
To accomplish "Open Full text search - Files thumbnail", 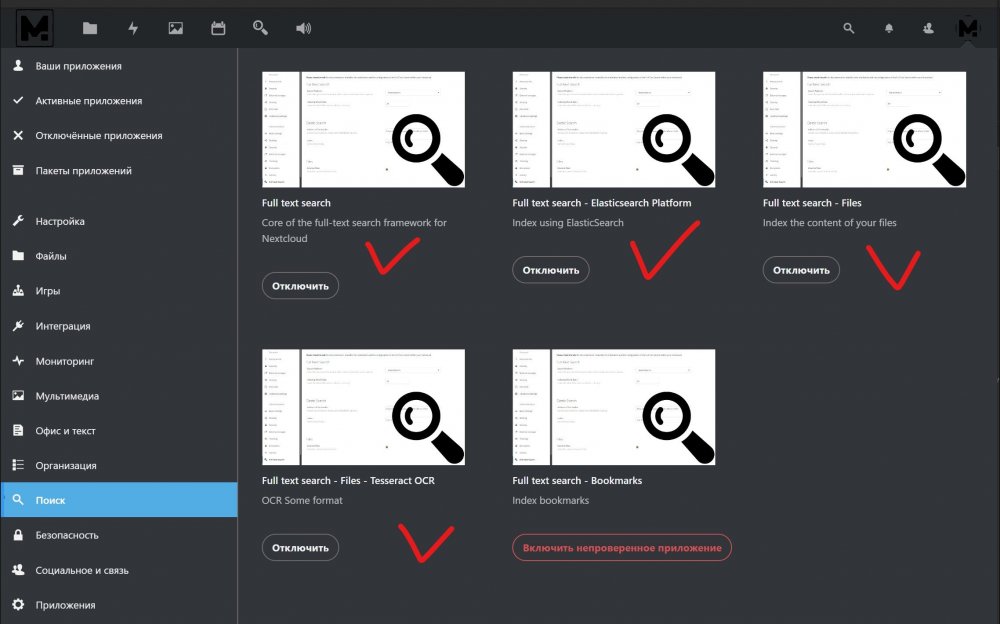I will [864, 130].
